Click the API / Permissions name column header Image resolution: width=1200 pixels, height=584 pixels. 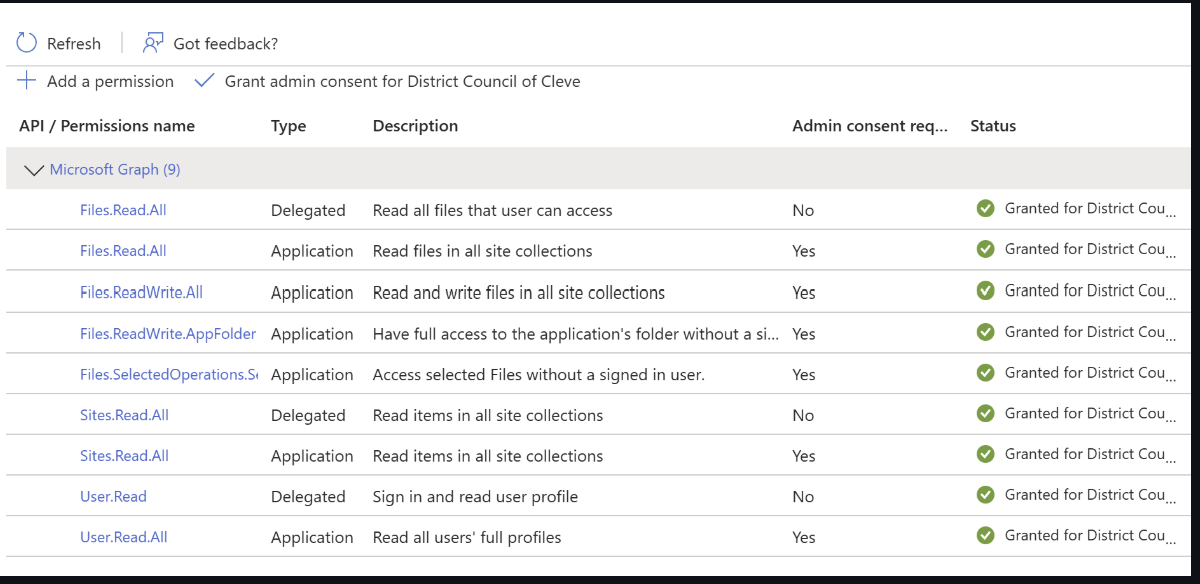coord(107,126)
